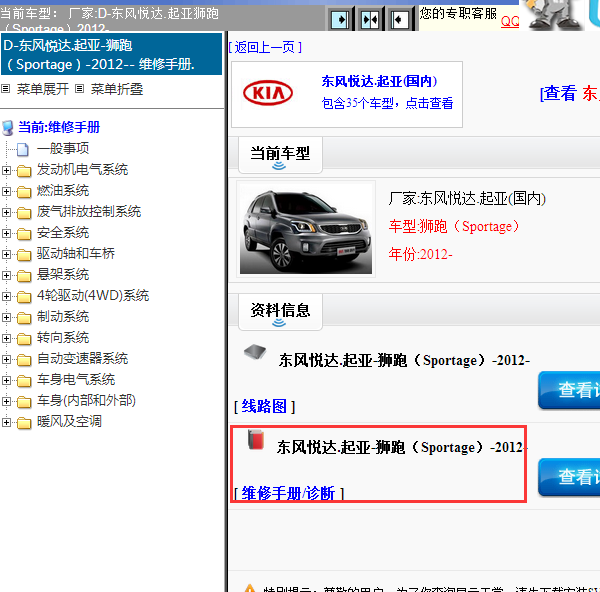Click the folder icon for 暖风及空调
This screenshot has height=592, width=600.
[24, 423]
